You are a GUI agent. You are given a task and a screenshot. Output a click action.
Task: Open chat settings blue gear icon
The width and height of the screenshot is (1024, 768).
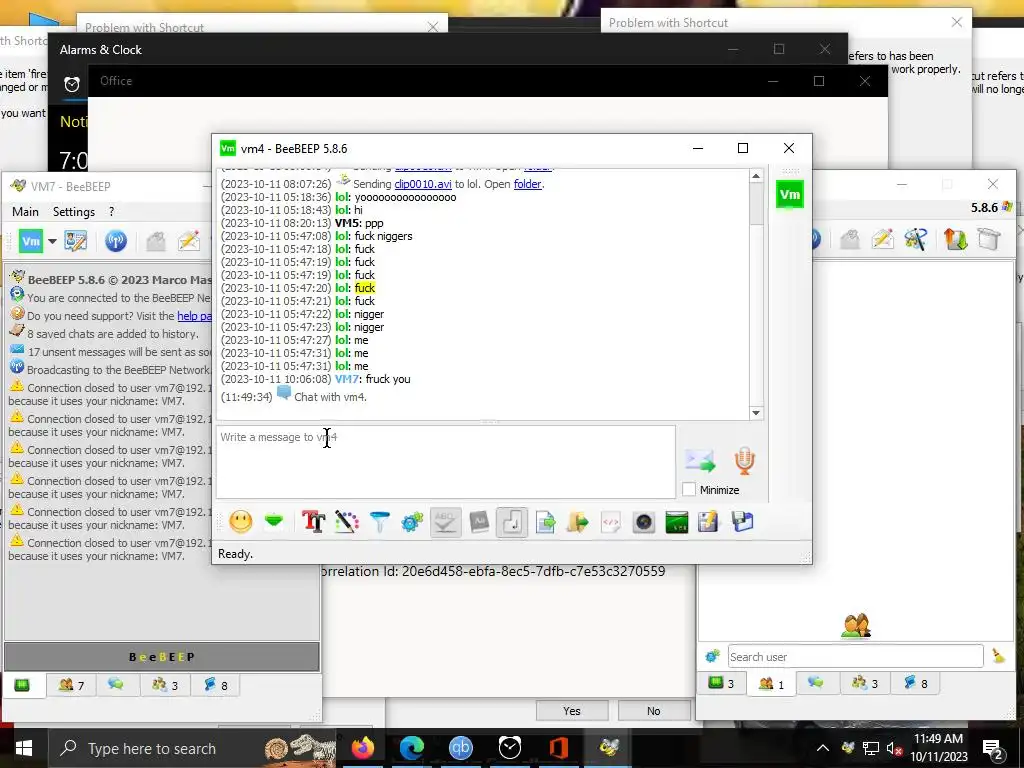coord(412,522)
